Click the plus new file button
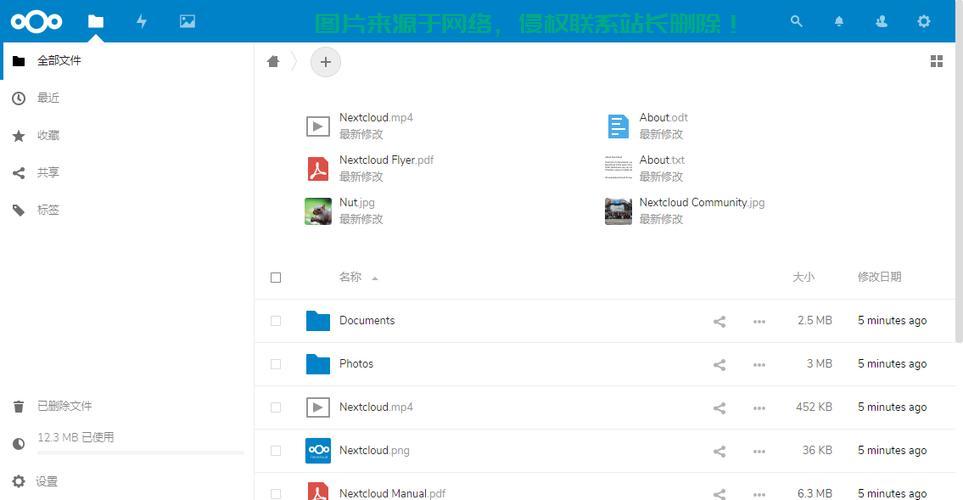963x500 pixels. [x=326, y=62]
